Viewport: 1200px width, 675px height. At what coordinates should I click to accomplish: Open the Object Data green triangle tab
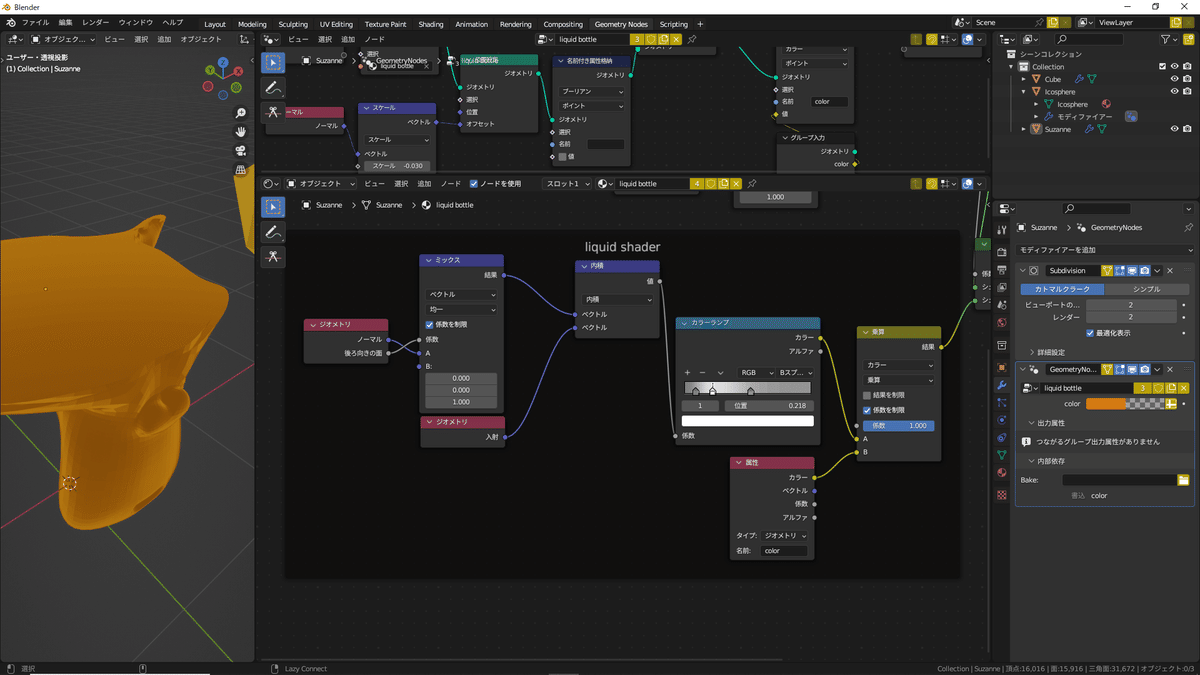pyautogui.click(x=1002, y=455)
